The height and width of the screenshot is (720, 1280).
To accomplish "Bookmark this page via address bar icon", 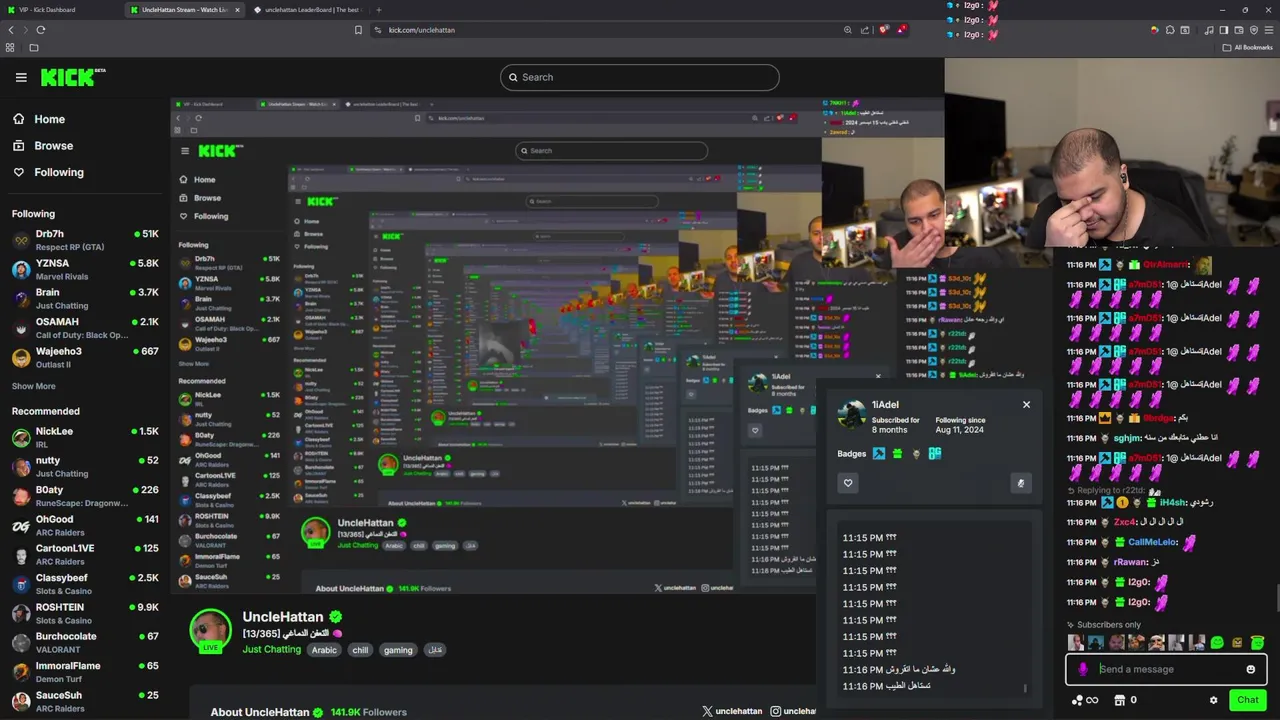I will coord(358,30).
